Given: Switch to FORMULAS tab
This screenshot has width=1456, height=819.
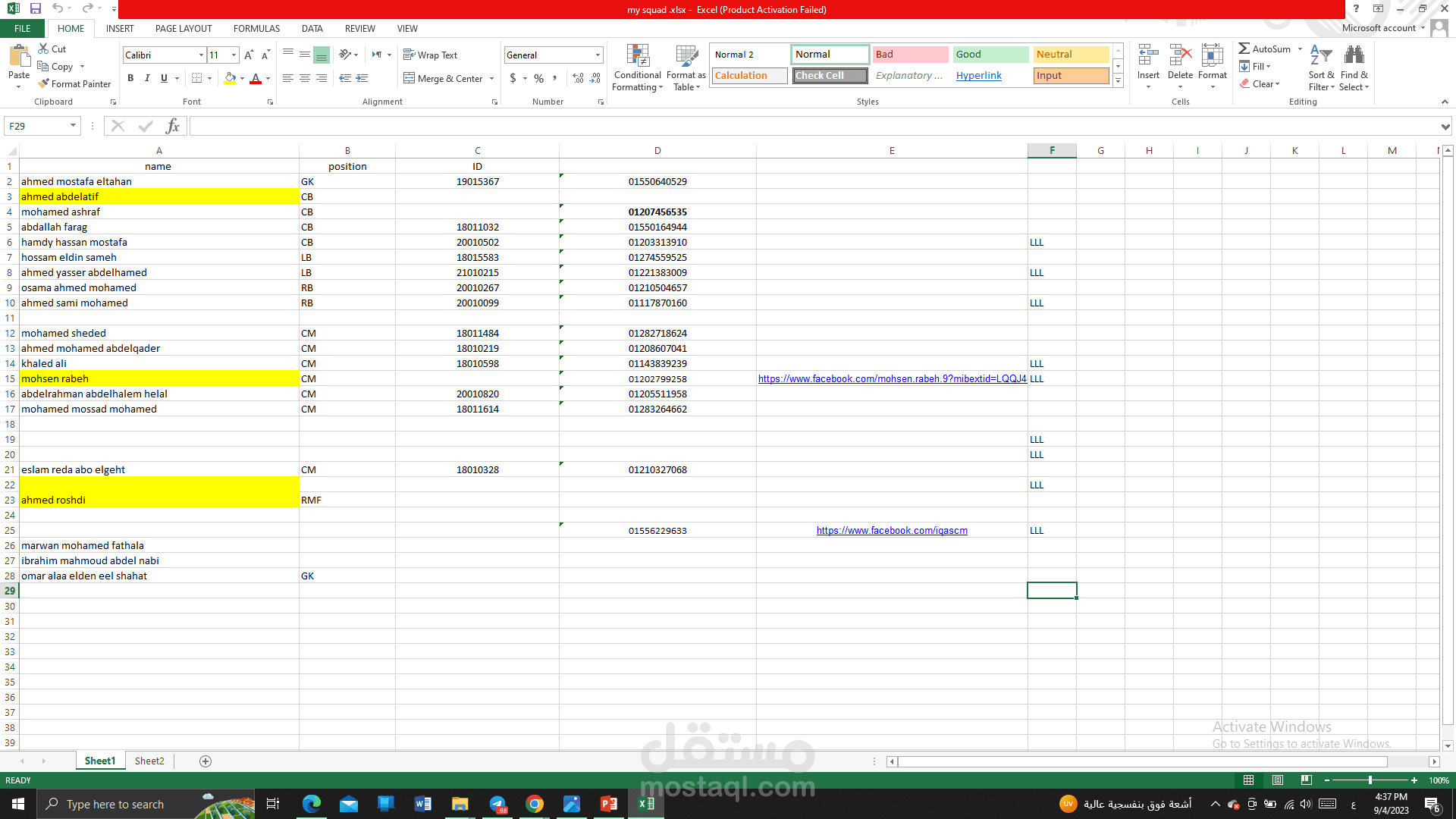Looking at the screenshot, I should click(x=256, y=29).
